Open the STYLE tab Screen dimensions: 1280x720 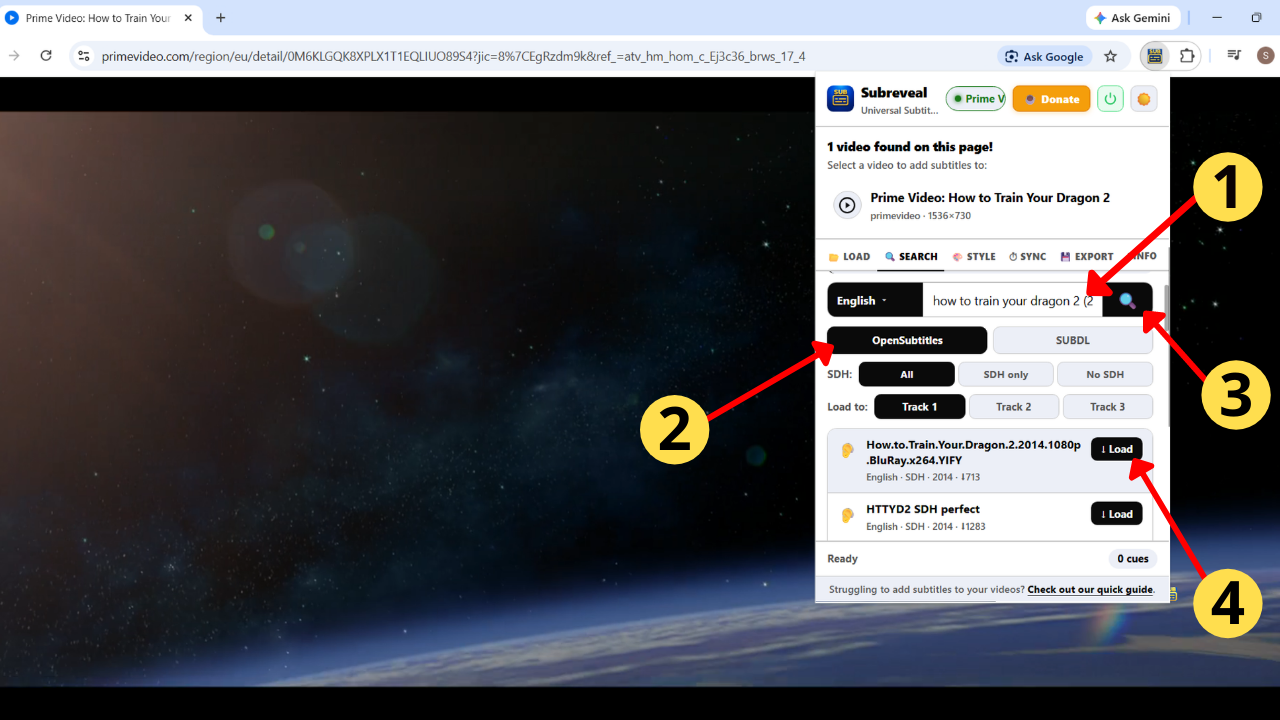[x=974, y=257]
